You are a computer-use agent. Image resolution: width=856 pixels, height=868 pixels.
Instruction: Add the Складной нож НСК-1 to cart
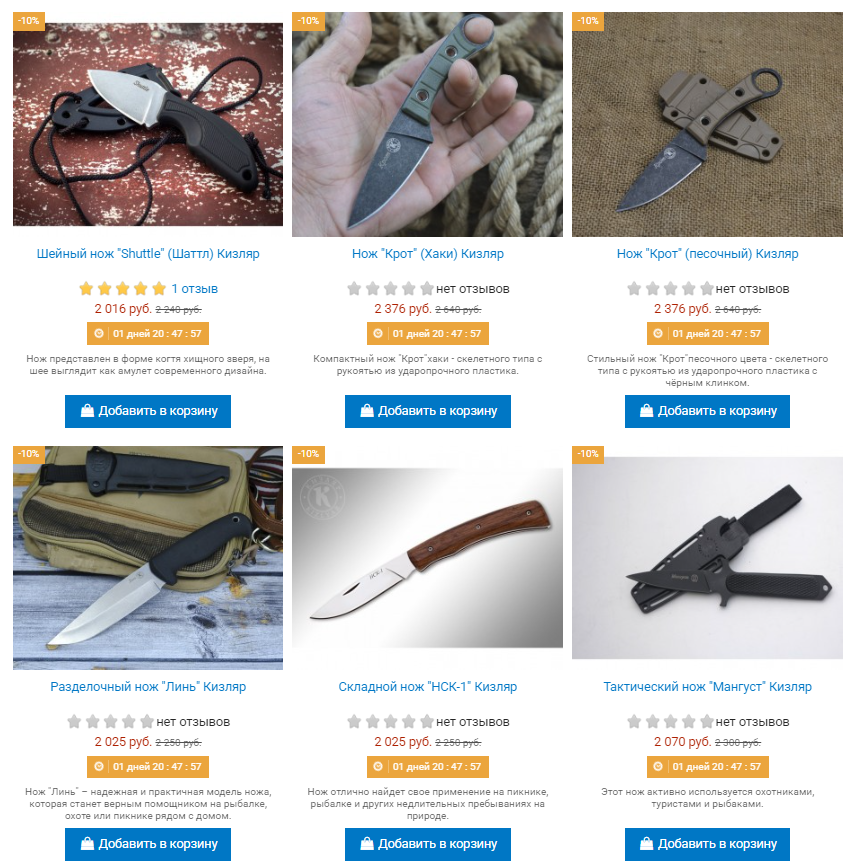[427, 844]
